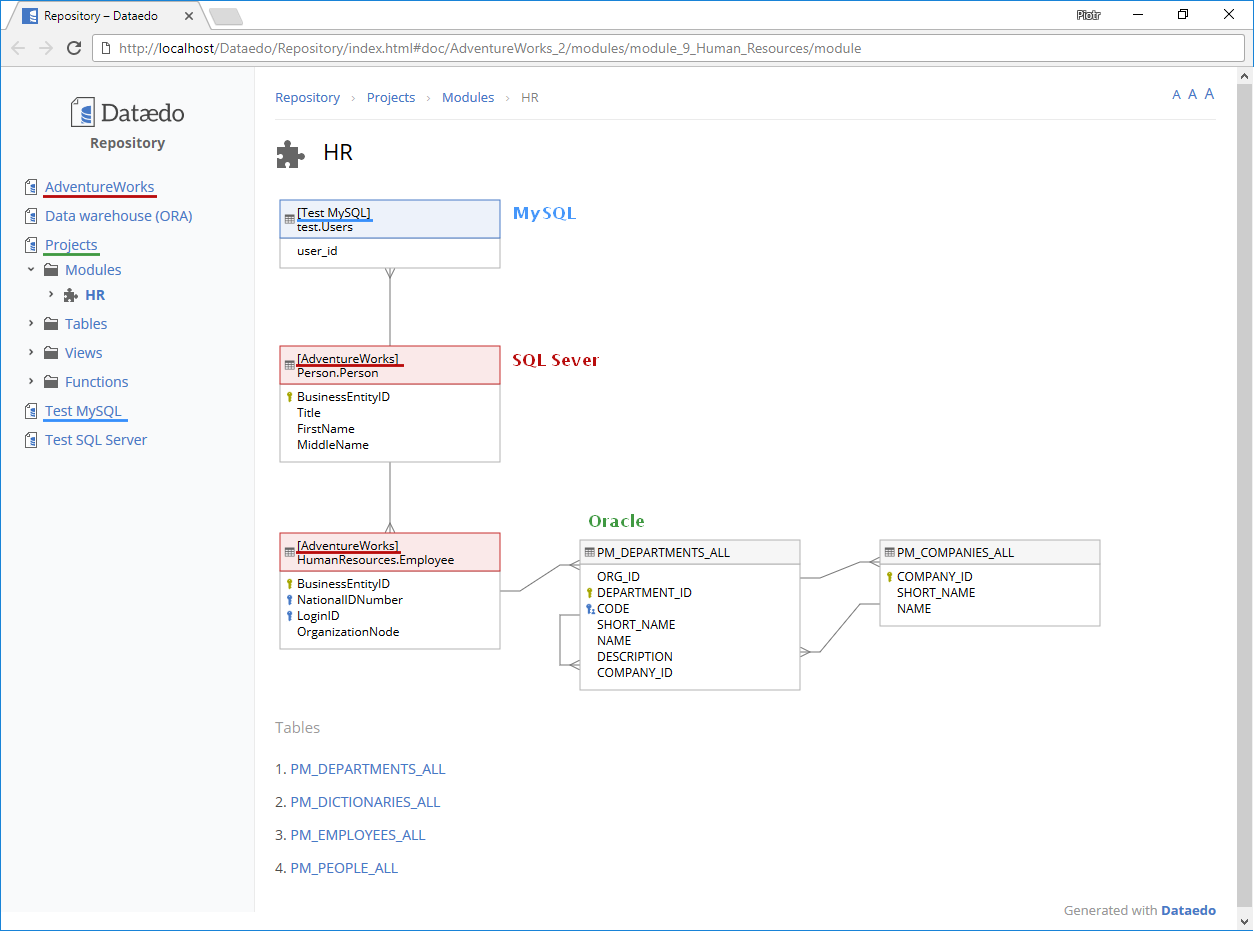Click the table icon of PM_COMPANIES_ALL entity

pos(889,552)
